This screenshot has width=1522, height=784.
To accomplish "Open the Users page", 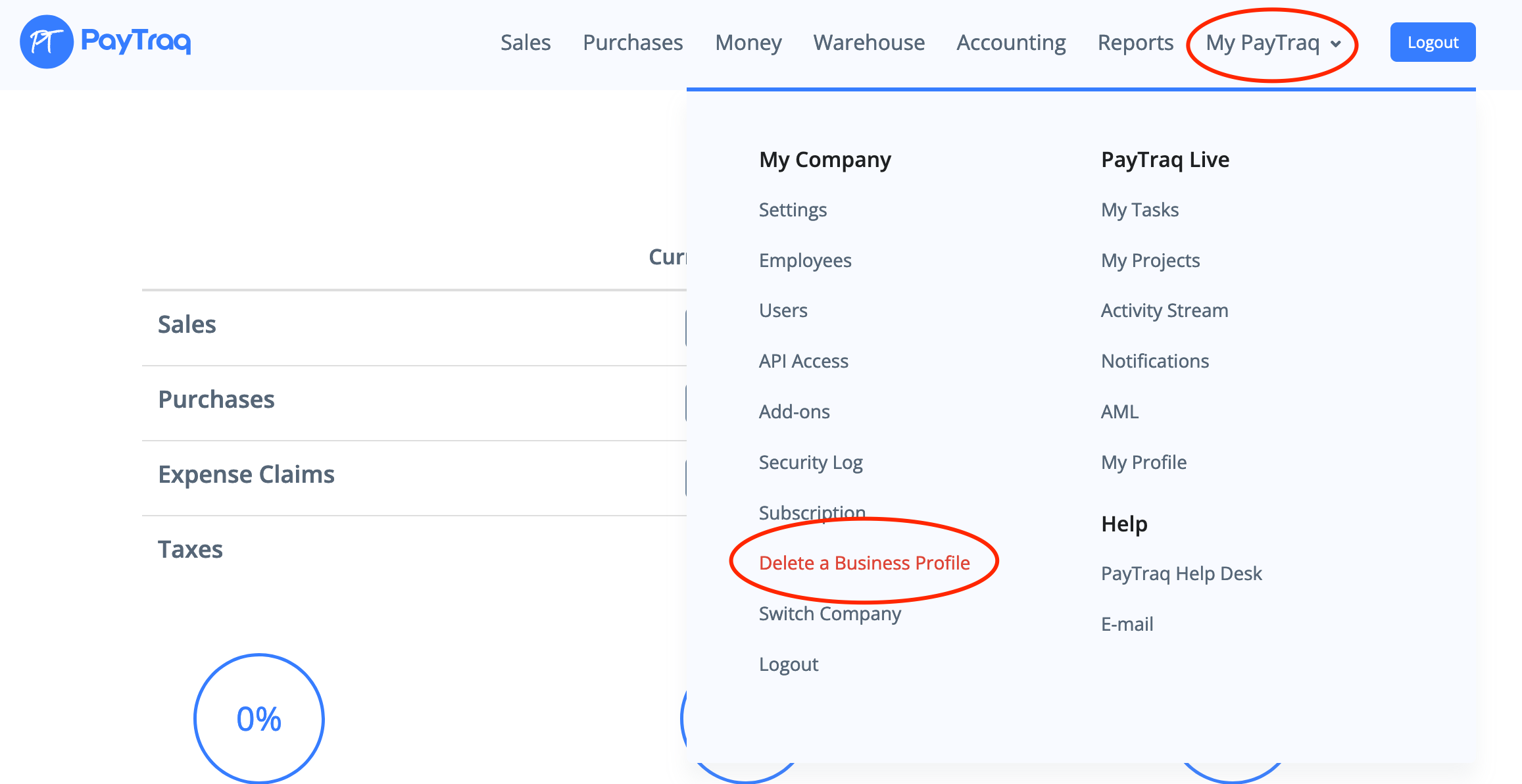I will coord(783,310).
